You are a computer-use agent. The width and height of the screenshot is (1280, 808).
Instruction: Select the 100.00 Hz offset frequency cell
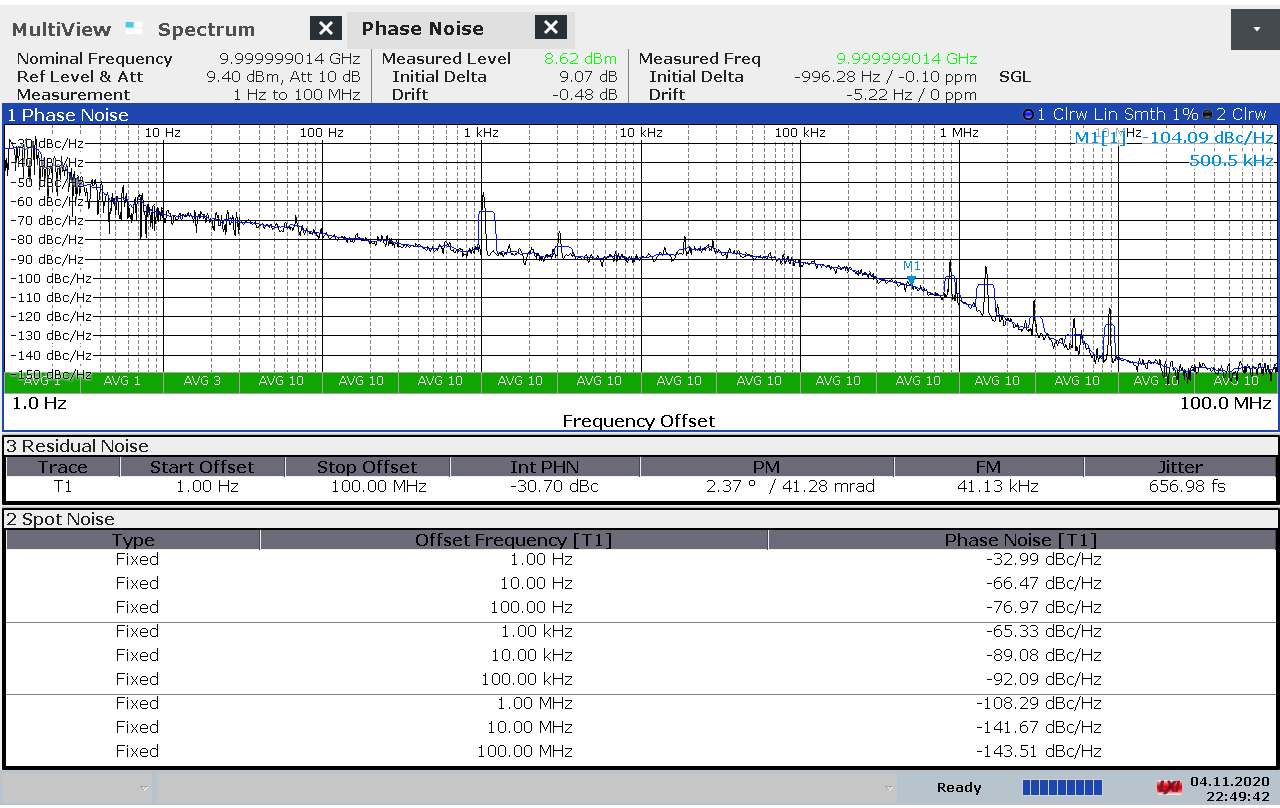[x=531, y=607]
